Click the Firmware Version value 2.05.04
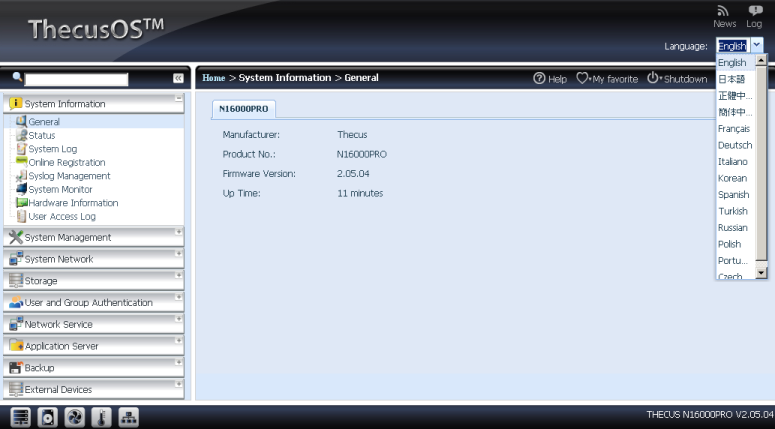The width and height of the screenshot is (775, 429). pyautogui.click(x=353, y=173)
